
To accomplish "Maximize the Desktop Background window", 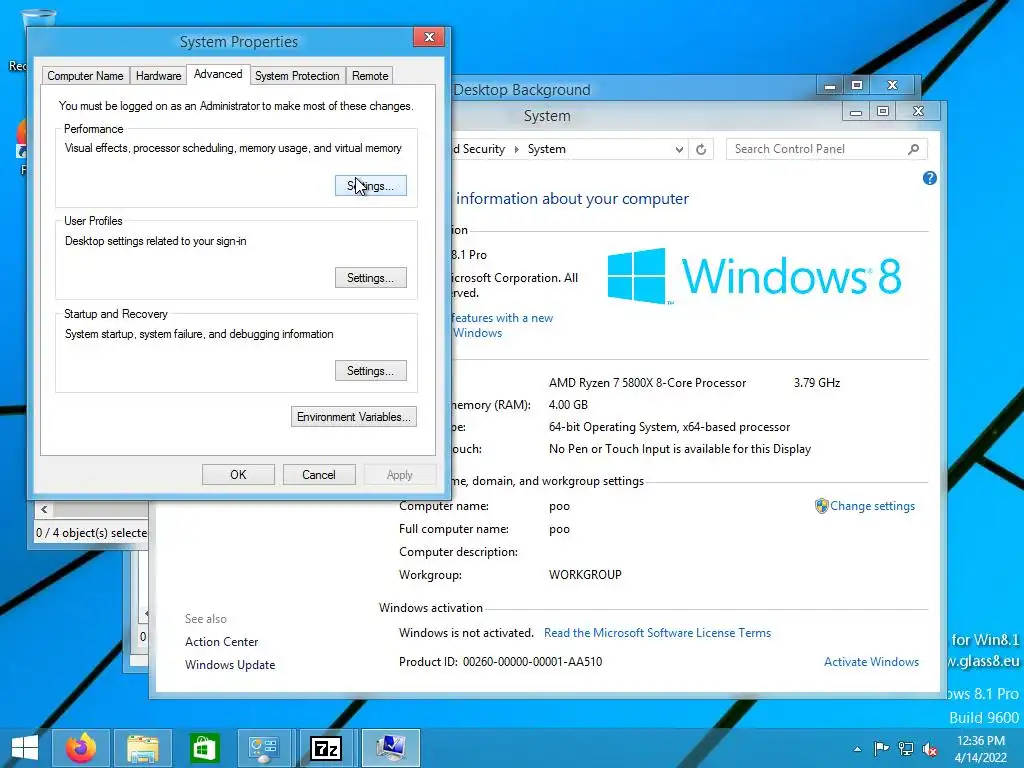I will [857, 86].
